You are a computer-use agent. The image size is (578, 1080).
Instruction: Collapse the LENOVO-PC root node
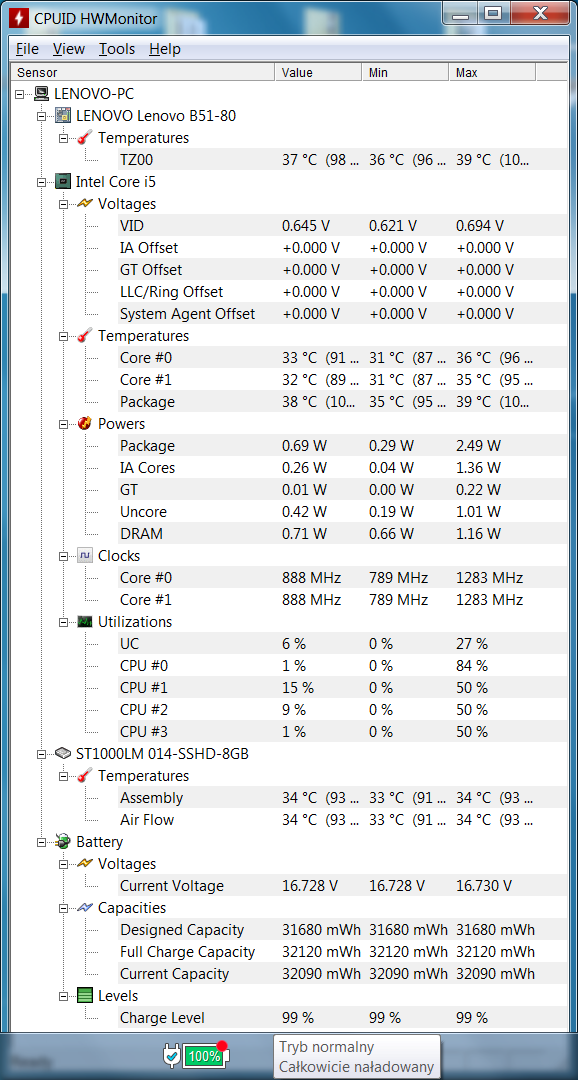tap(19, 94)
